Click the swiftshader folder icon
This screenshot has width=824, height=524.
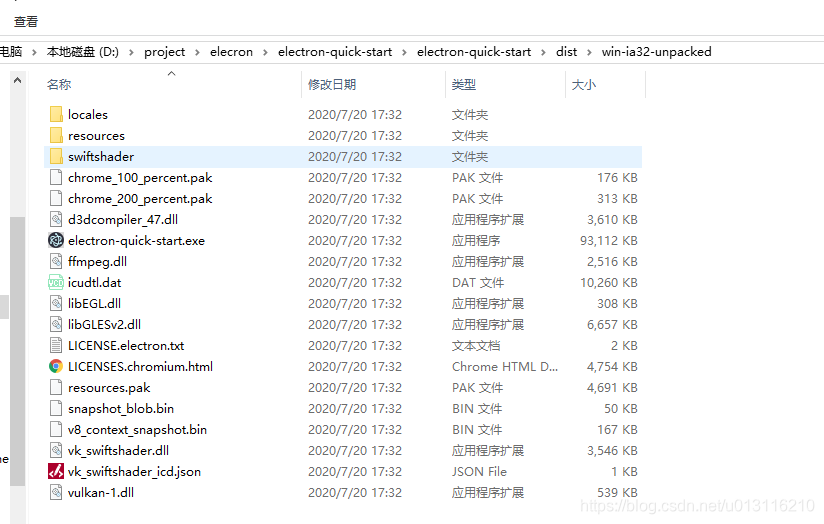click(x=56, y=156)
